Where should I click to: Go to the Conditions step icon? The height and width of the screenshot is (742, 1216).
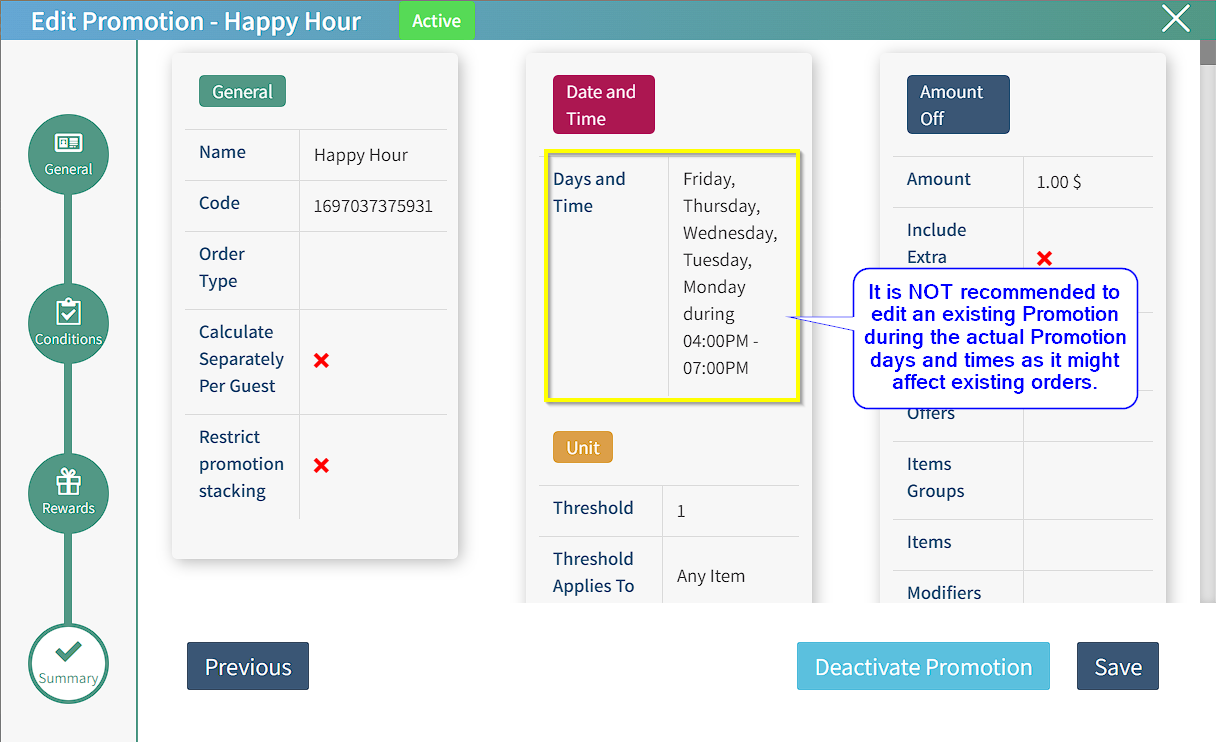[68, 323]
